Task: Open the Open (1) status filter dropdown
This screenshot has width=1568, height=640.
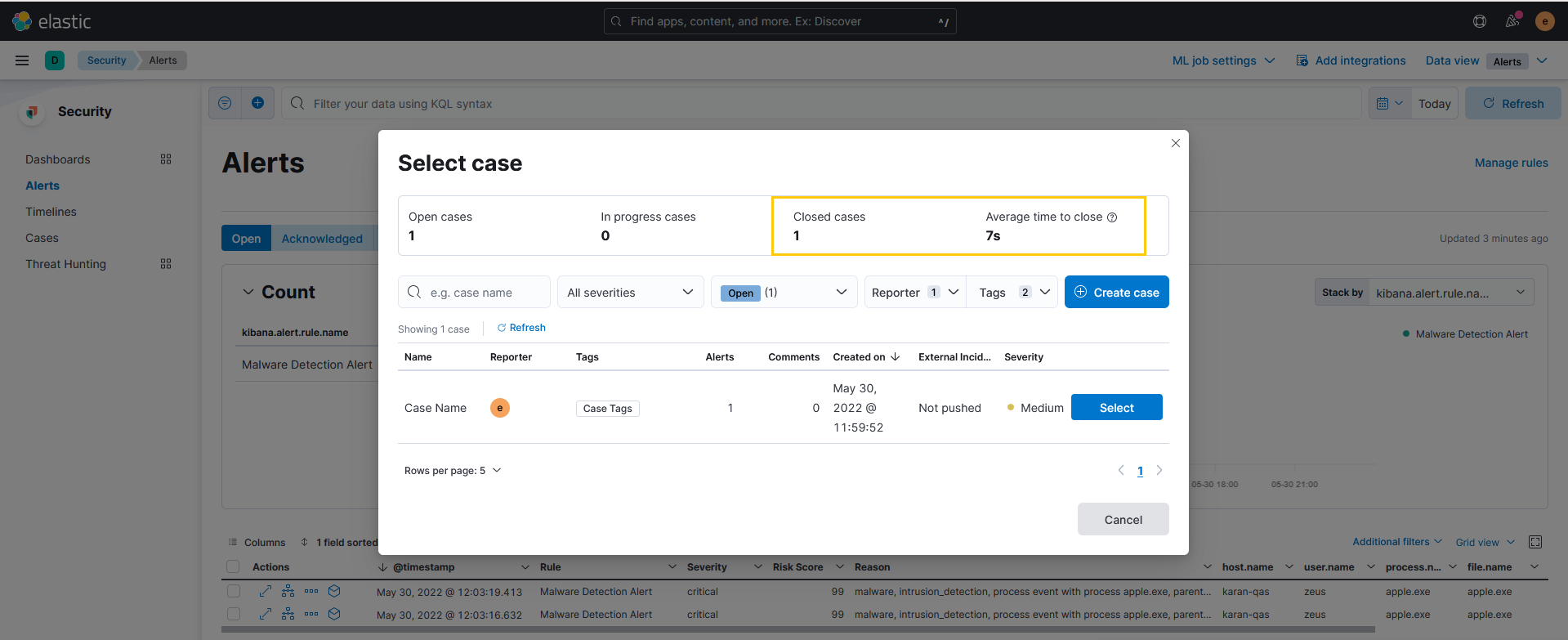Action: [784, 293]
